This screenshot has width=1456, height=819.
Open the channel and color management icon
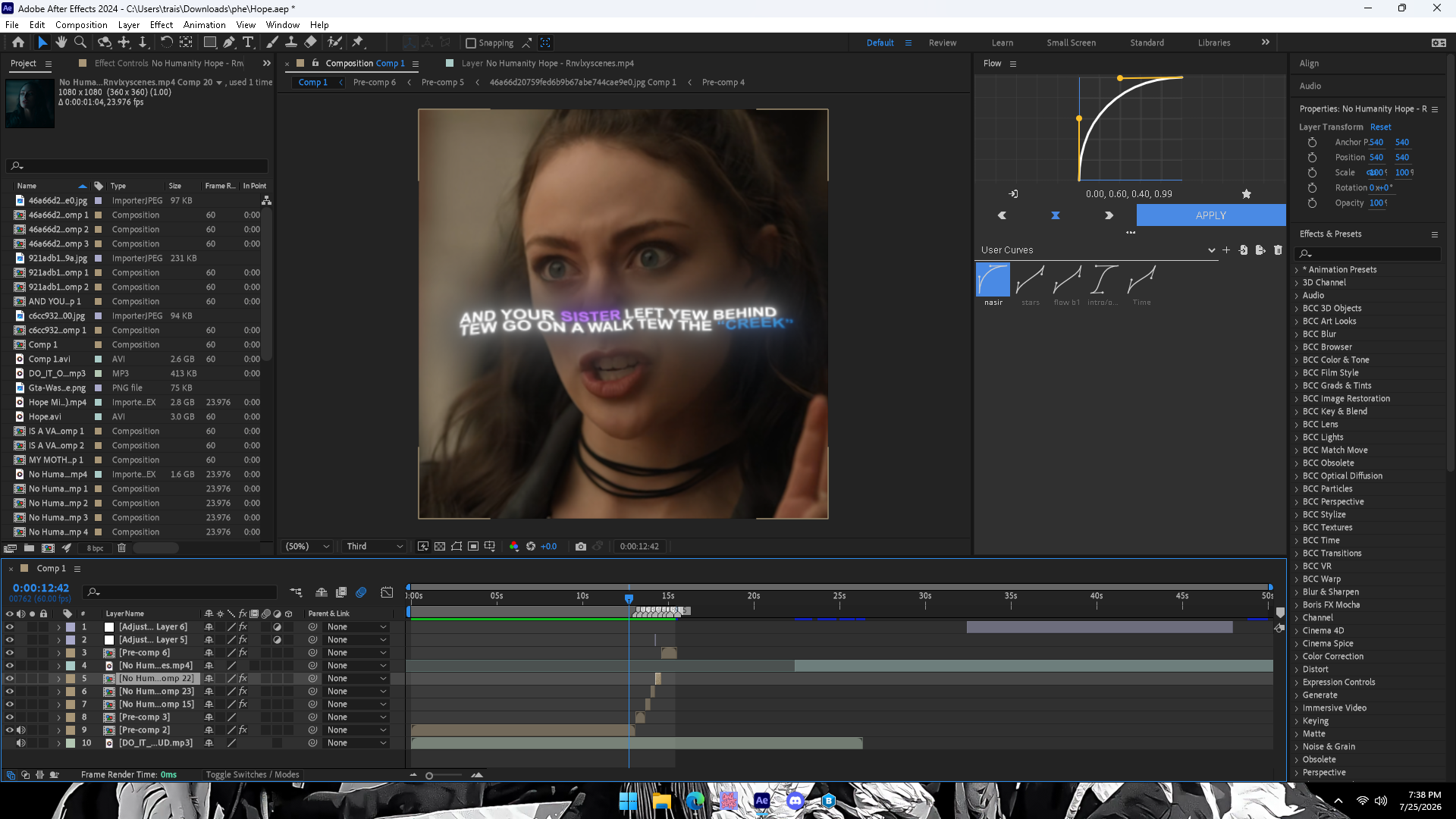coord(514,546)
